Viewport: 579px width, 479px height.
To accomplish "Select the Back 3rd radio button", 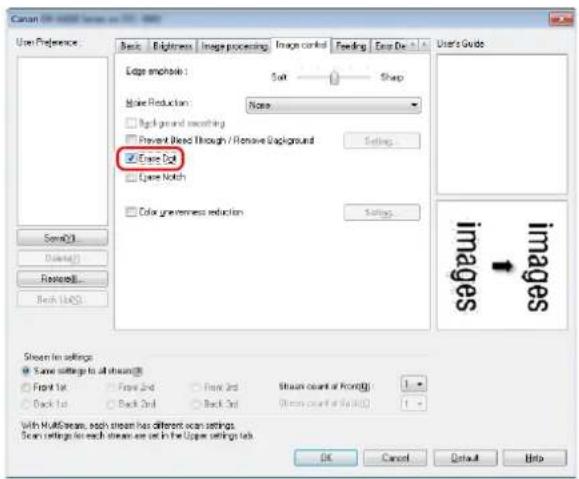I will pyautogui.click(x=196, y=404).
